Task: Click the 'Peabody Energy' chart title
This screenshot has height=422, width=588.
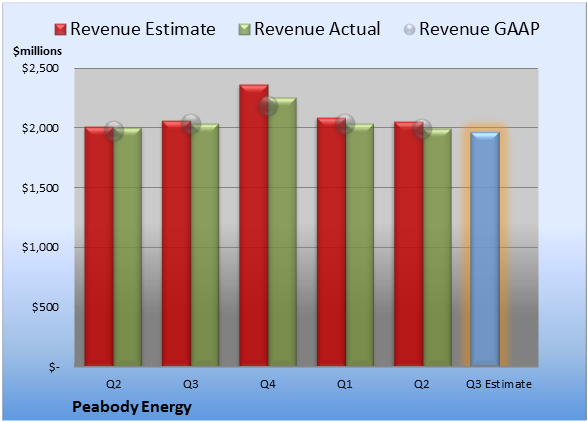Action: [x=132, y=407]
